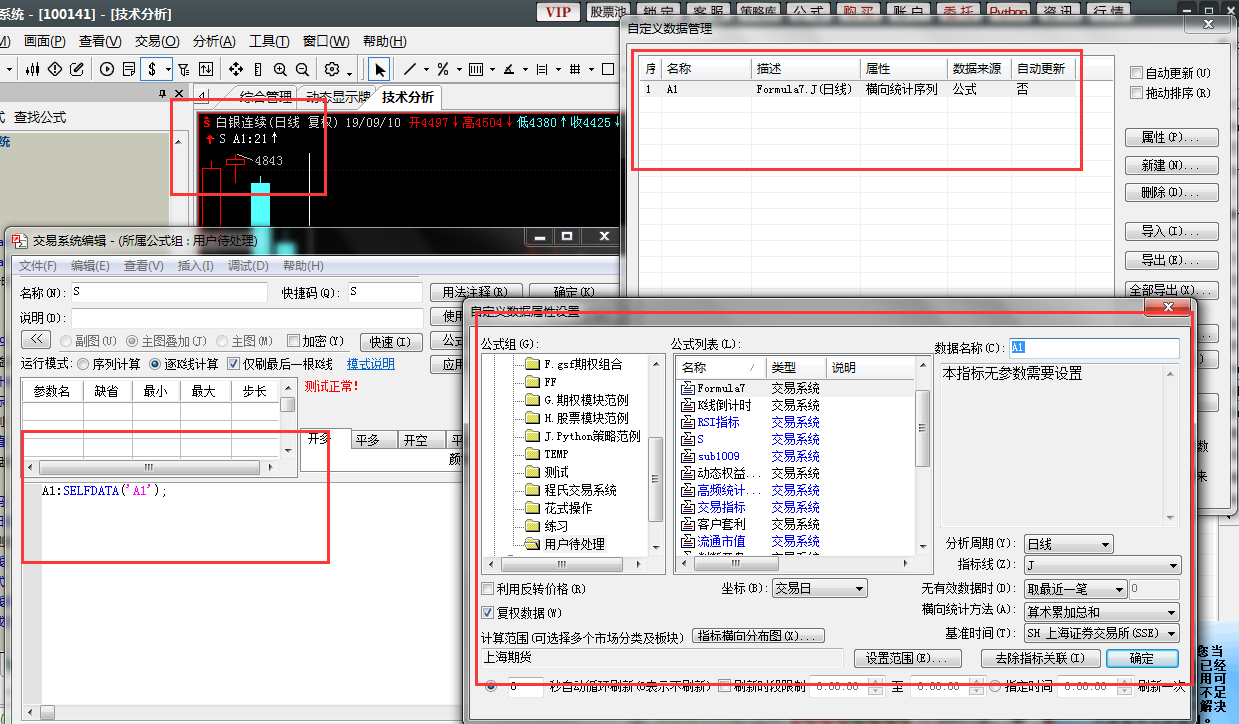Open 分析 menu in main menu bar
1239x724 pixels.
(214, 41)
